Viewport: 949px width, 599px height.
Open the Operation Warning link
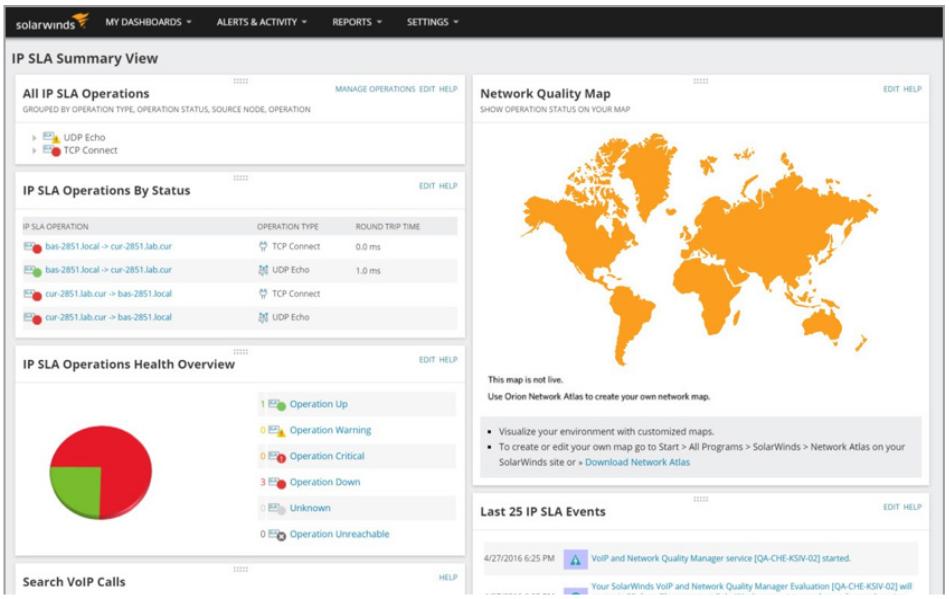(330, 430)
